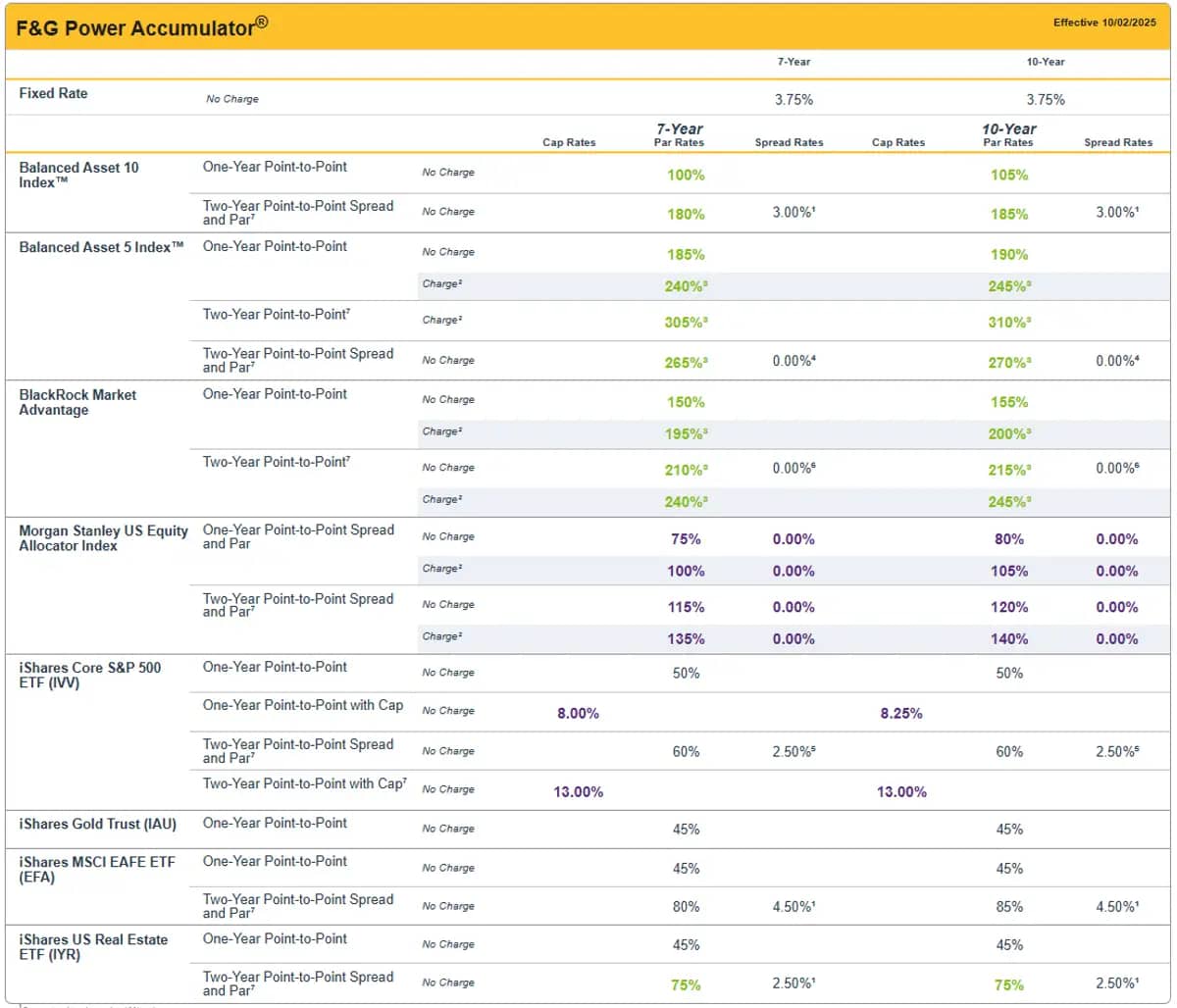Select the iShares Core S&P 500 ETF (IVV) label
This screenshot has width=1177, height=1008.
(90, 675)
